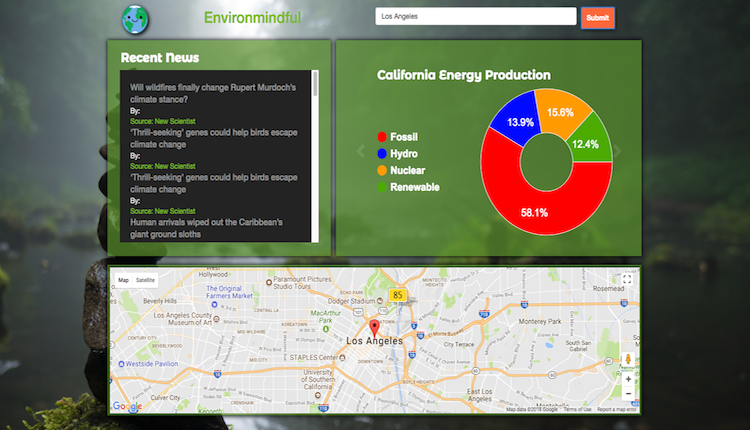Image resolution: width=750 pixels, height=430 pixels.
Task: Switch the map to Satellite view
Action: tap(146, 280)
